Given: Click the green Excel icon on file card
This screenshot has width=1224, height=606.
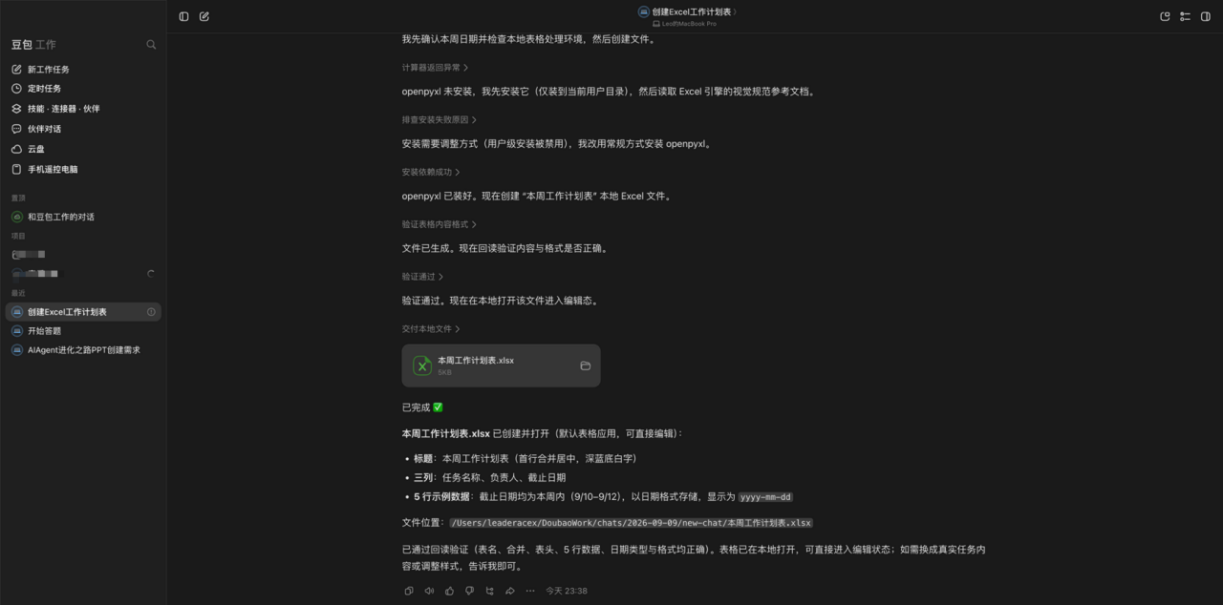Looking at the screenshot, I should (x=422, y=366).
